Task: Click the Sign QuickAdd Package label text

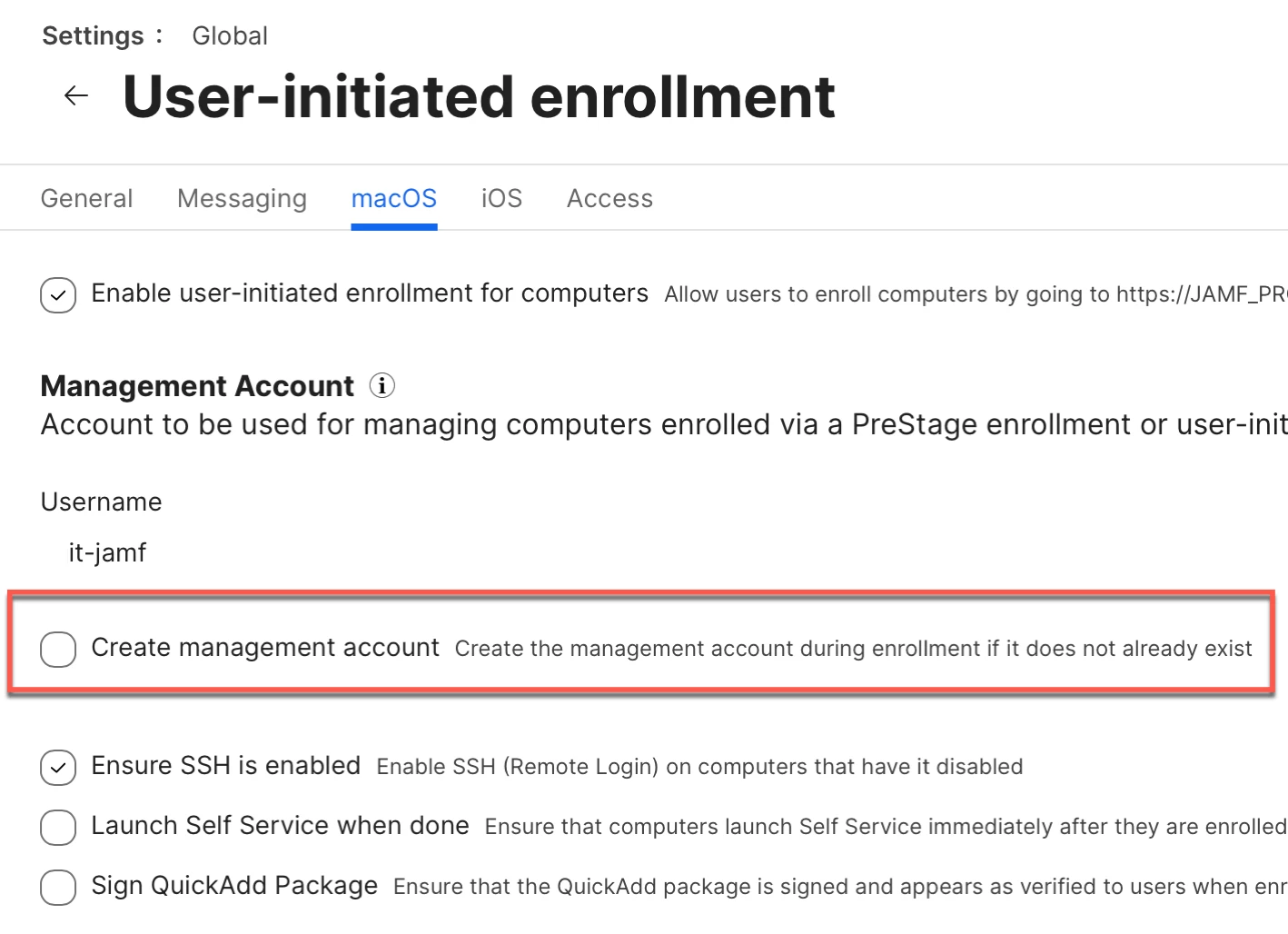Action: point(234,885)
